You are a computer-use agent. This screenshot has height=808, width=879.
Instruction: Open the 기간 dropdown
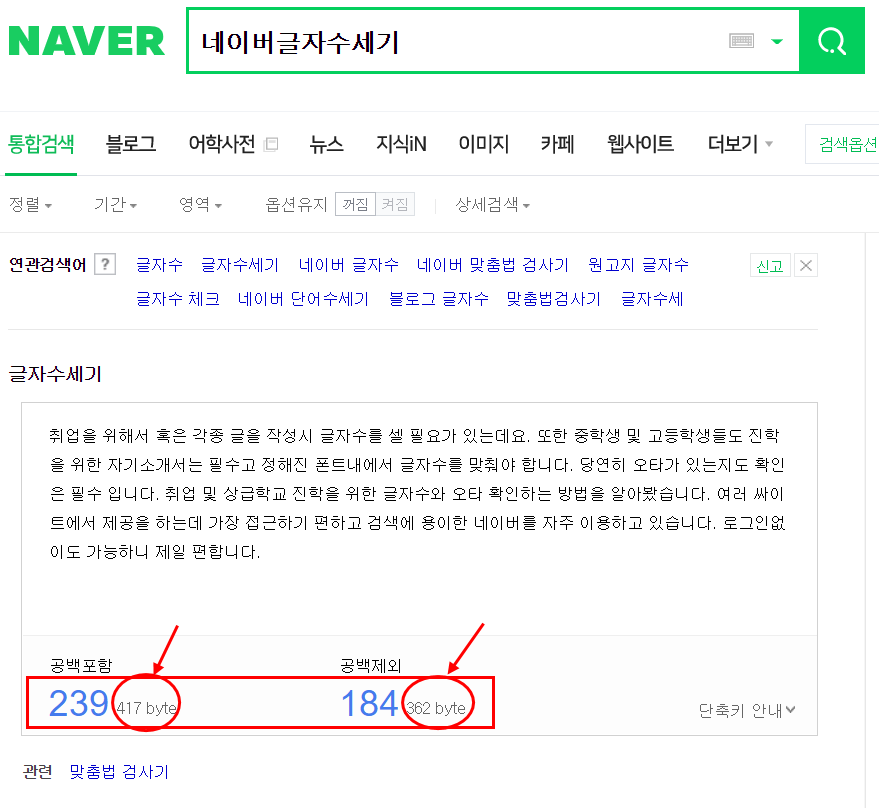click(115, 204)
